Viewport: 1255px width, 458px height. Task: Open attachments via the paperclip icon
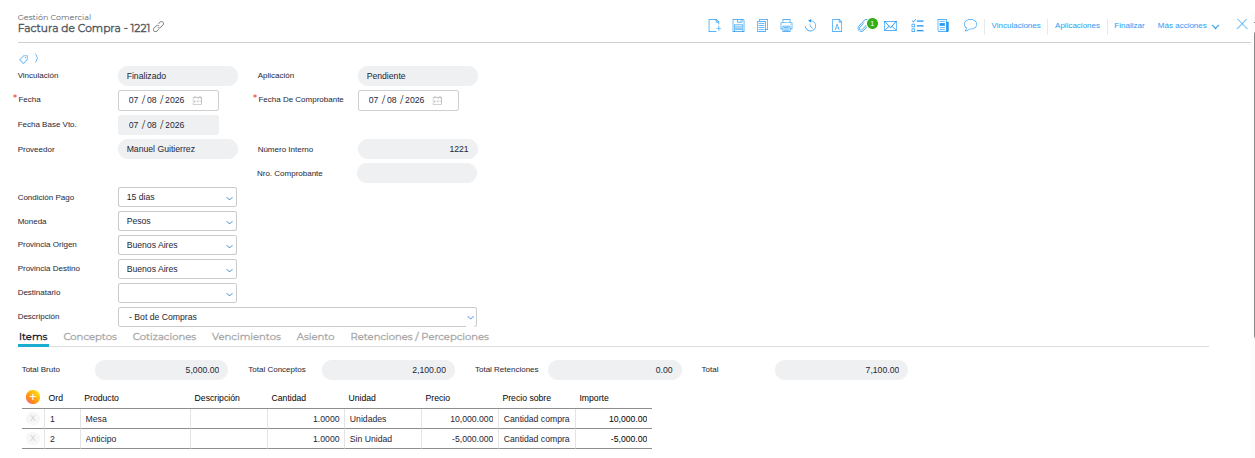pyautogui.click(x=863, y=26)
